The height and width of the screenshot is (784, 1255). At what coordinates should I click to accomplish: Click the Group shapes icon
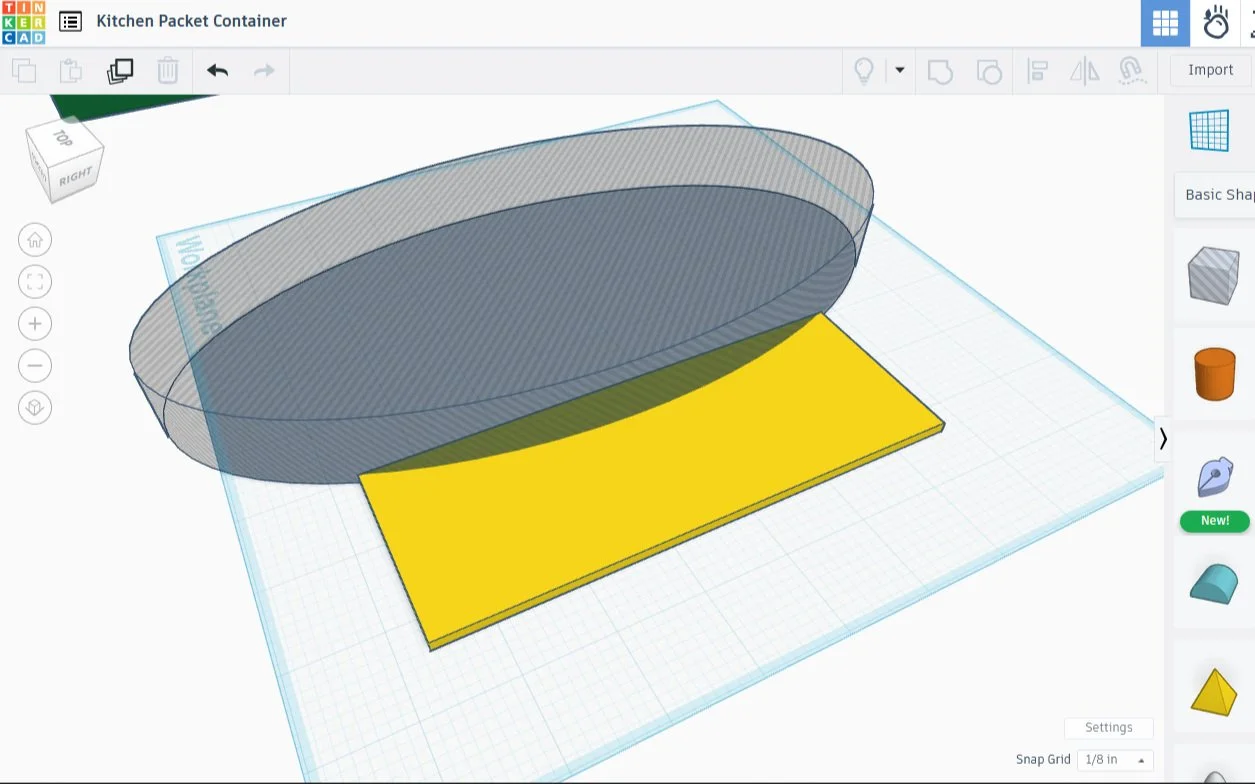940,71
